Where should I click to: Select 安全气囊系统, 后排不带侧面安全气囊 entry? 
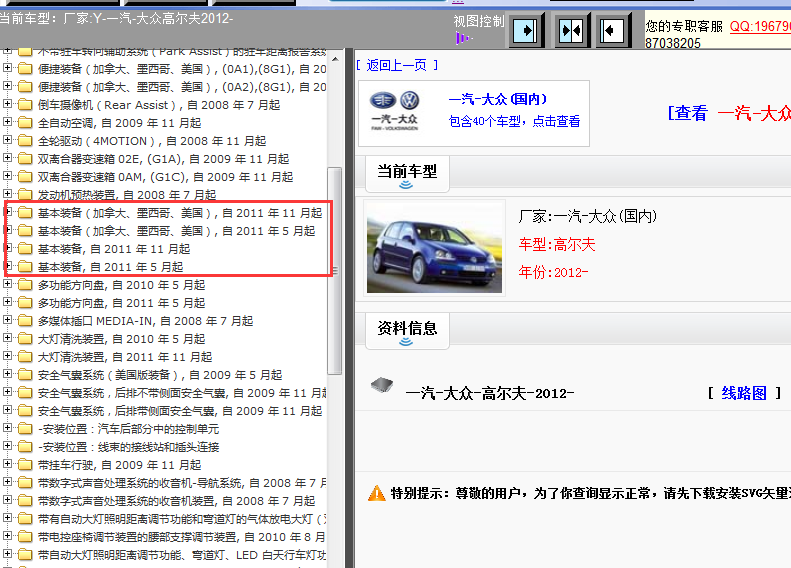(x=182, y=393)
